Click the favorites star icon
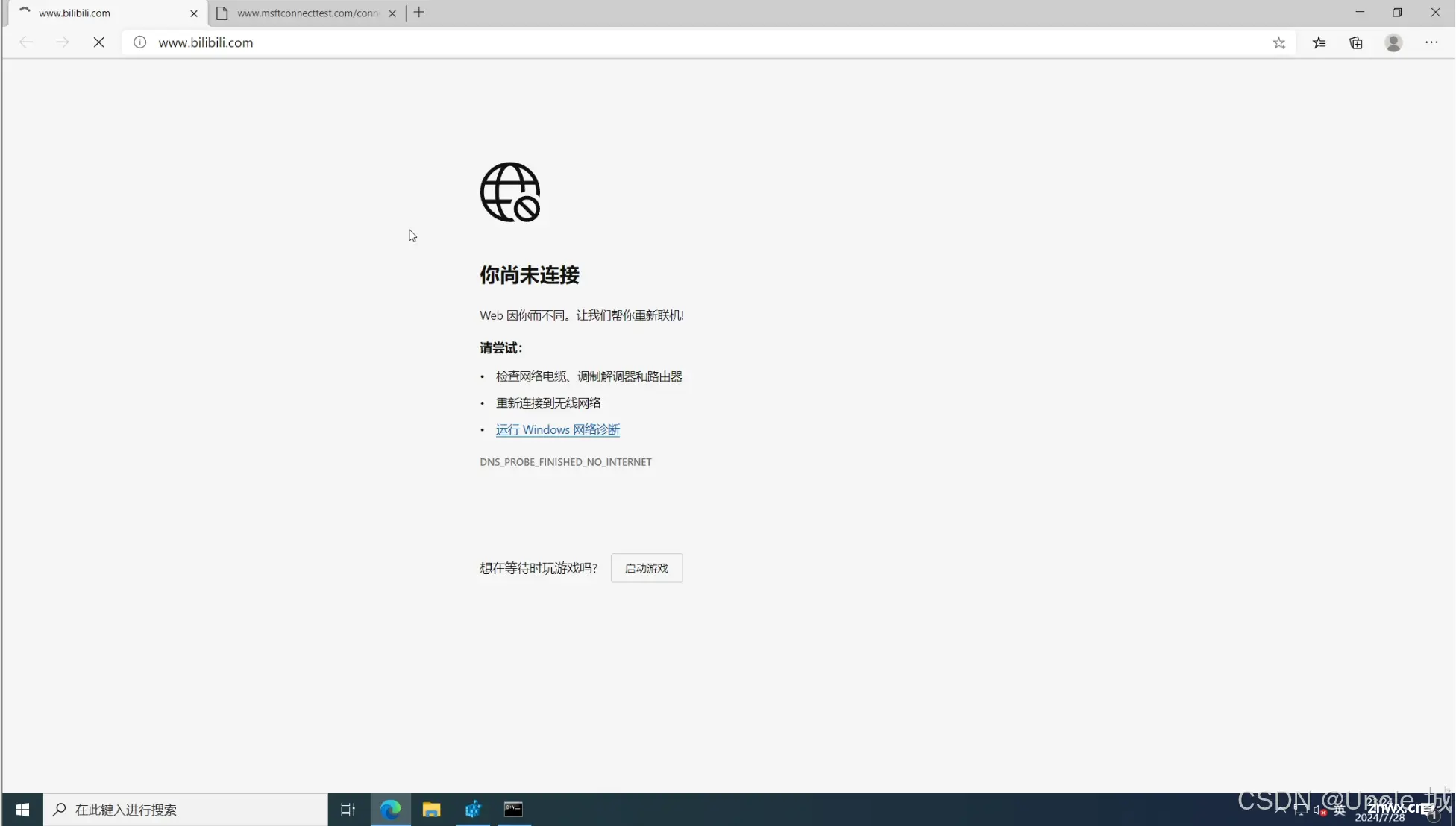1456x826 pixels. 1279,42
